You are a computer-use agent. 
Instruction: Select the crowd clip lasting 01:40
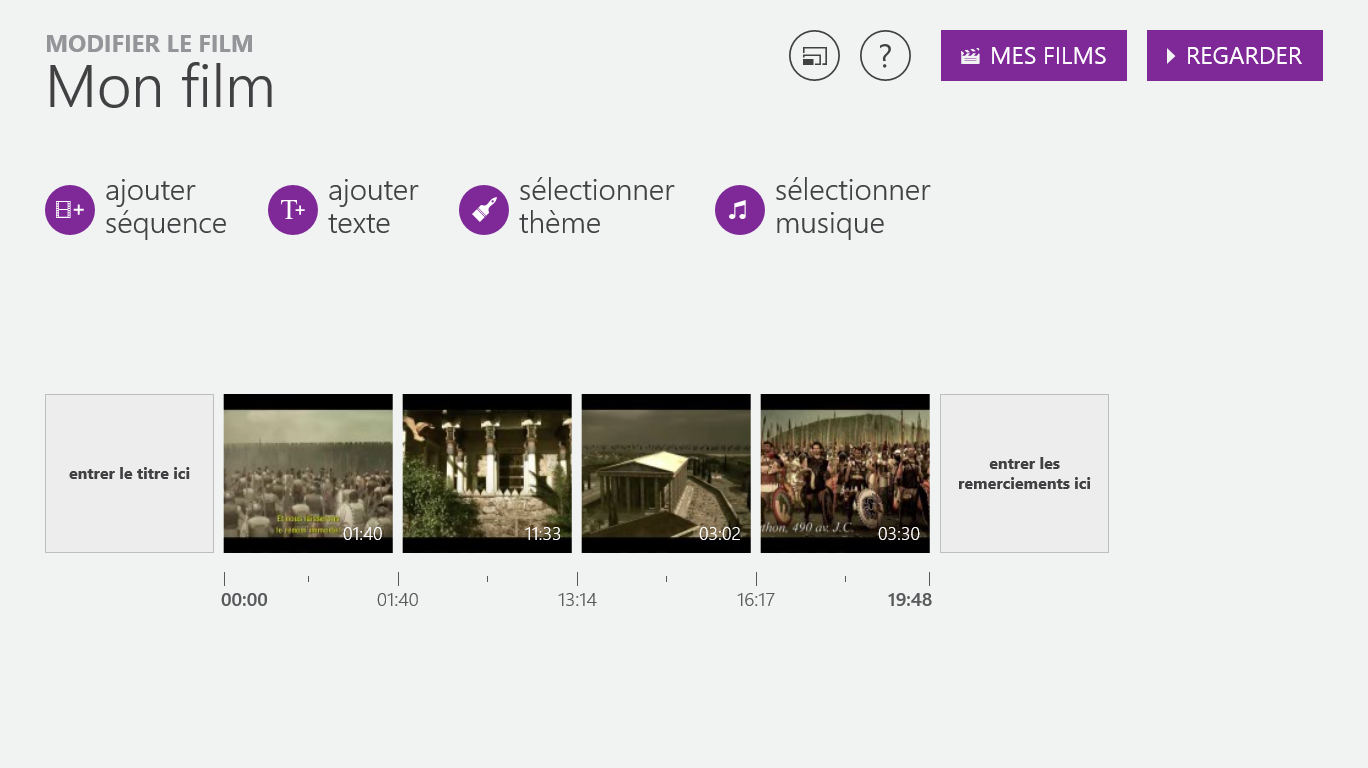[308, 474]
